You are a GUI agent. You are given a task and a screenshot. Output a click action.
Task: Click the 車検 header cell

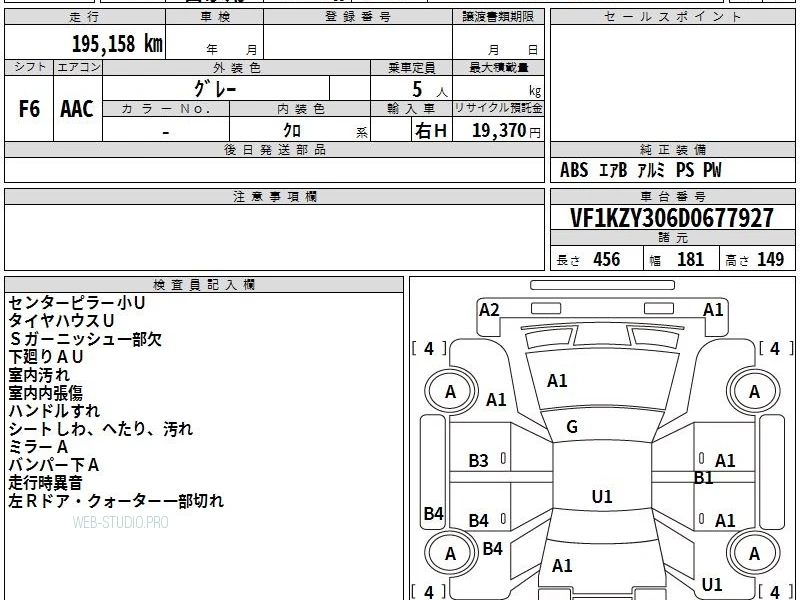pos(215,16)
